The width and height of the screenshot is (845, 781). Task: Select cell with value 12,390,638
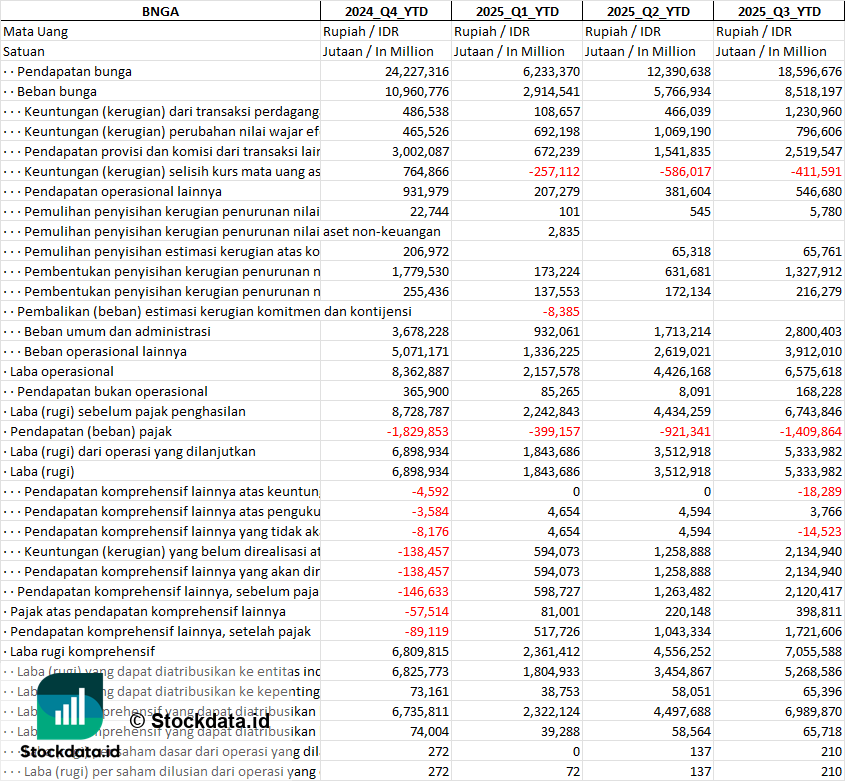(x=678, y=71)
